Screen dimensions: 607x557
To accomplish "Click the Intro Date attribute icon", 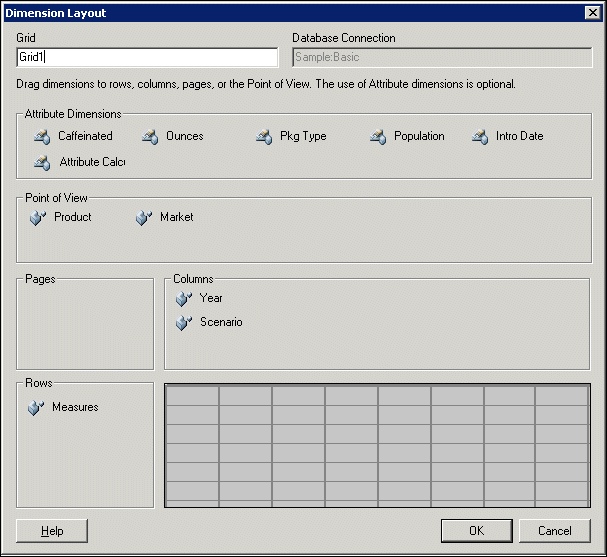I will tap(480, 137).
